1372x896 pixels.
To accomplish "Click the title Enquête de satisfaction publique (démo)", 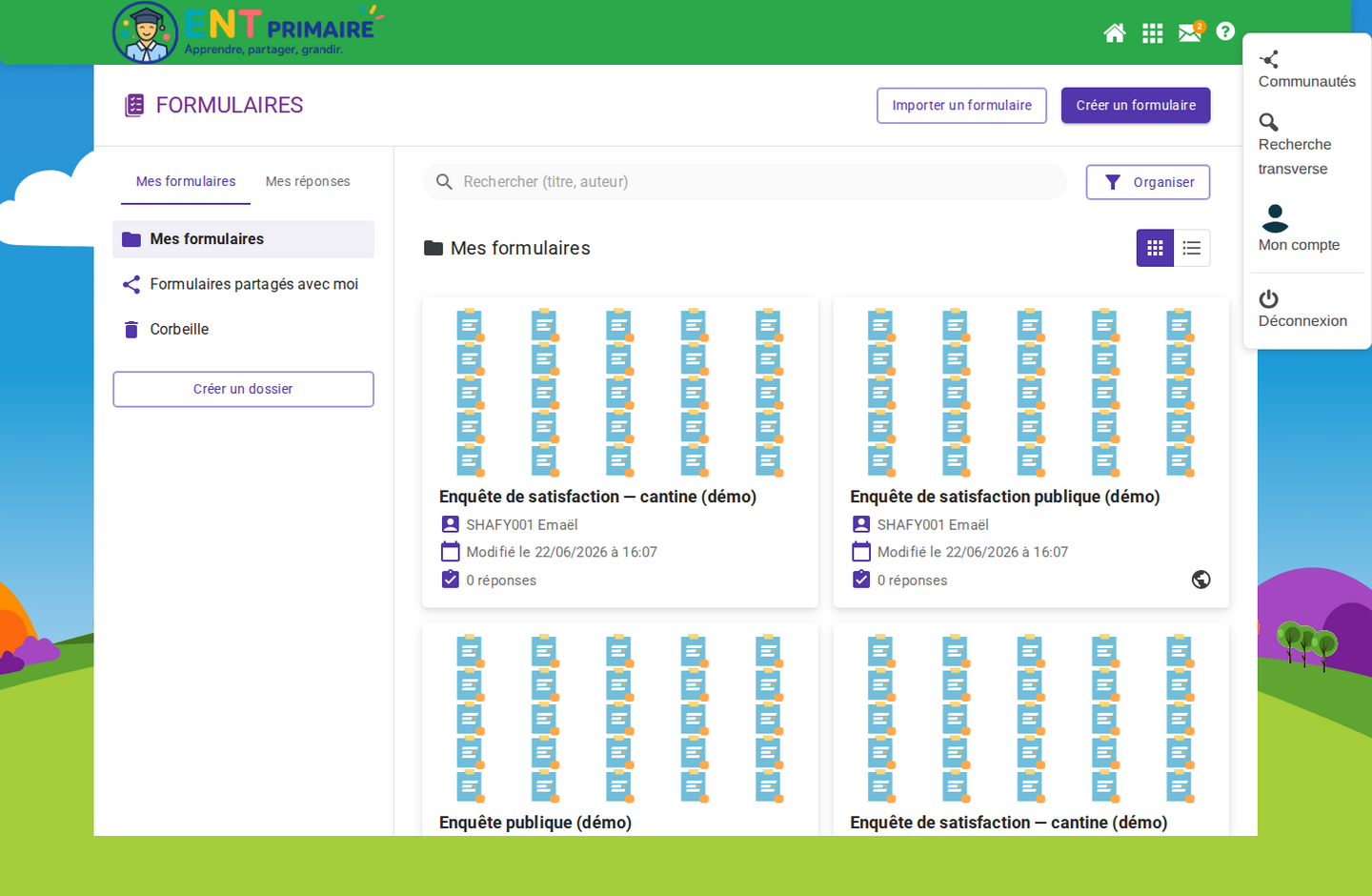I will (1005, 497).
